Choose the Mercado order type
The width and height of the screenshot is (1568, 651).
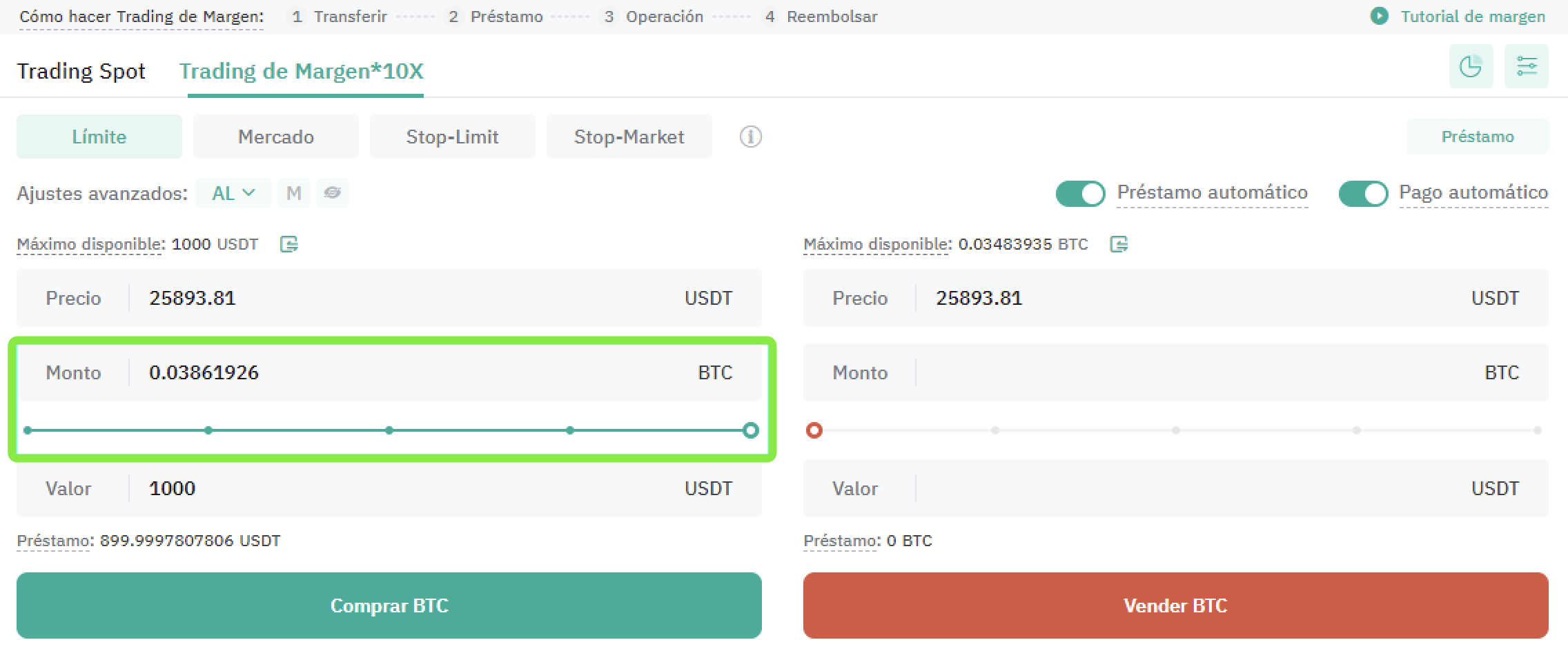276,137
